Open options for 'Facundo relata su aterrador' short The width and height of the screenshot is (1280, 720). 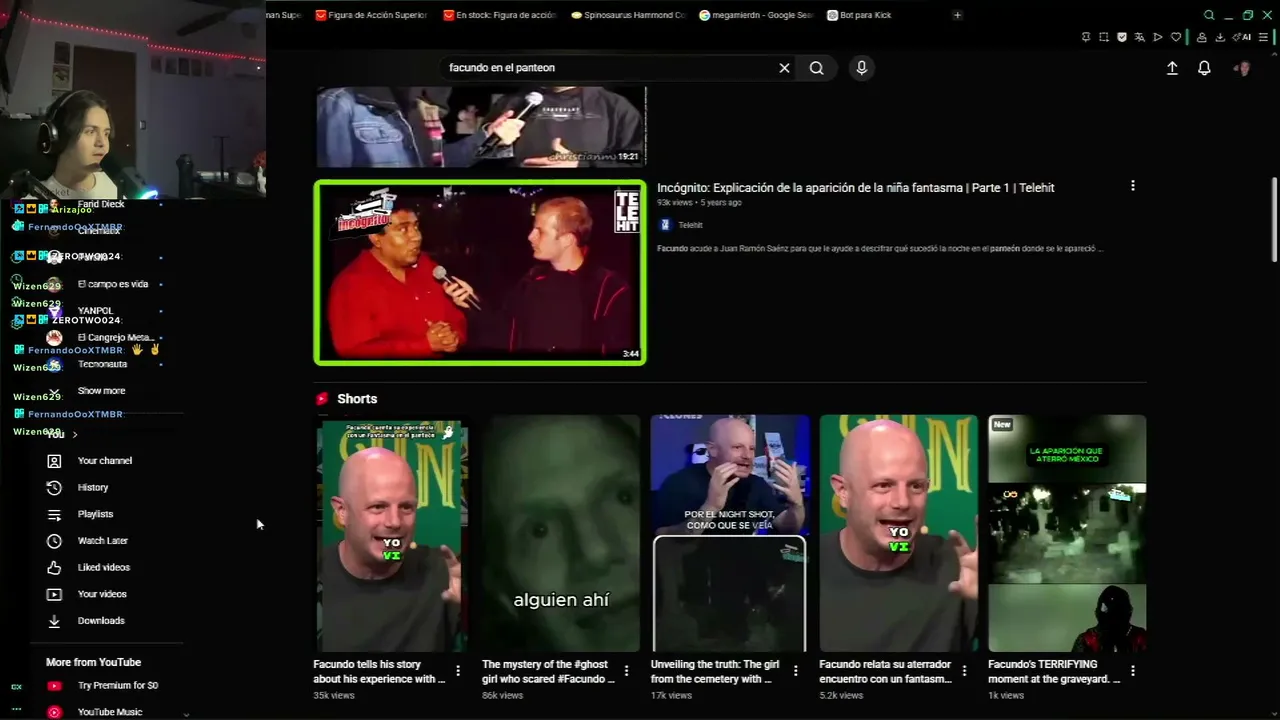click(x=965, y=671)
